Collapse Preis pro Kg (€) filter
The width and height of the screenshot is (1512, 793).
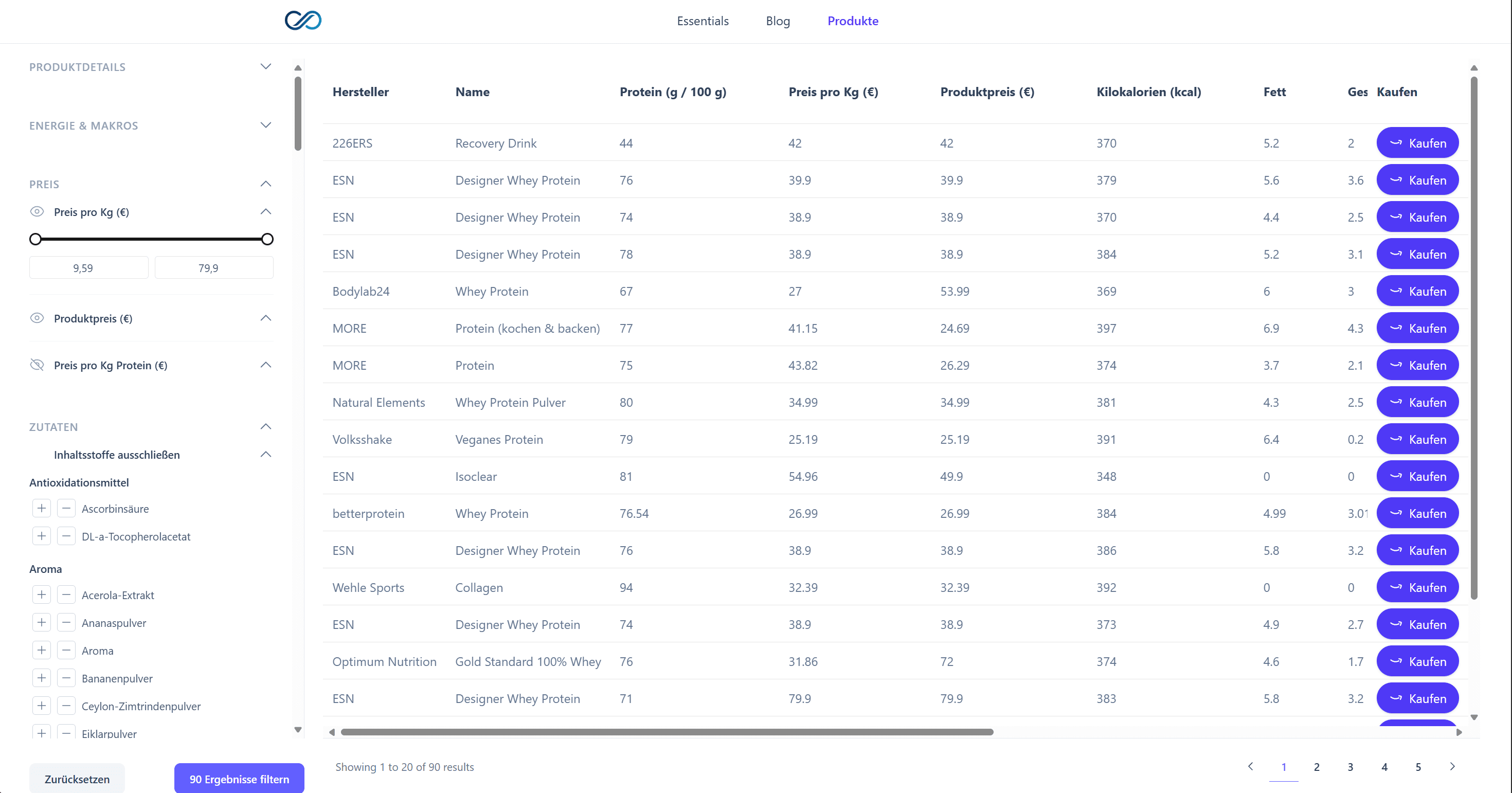click(x=266, y=211)
